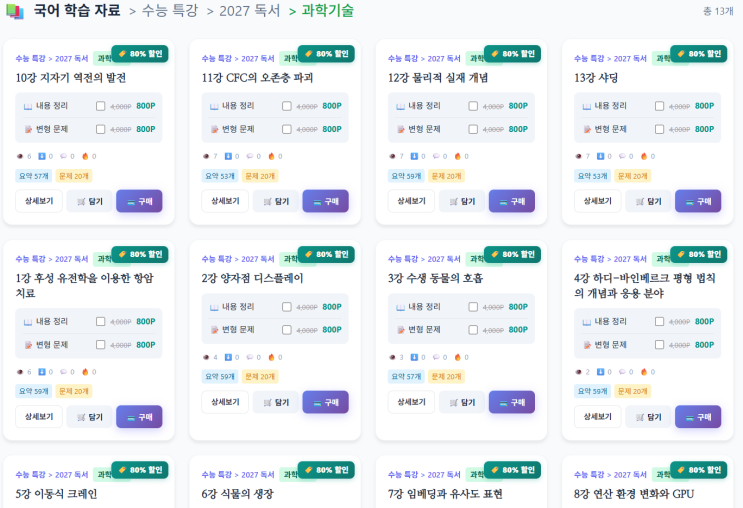Check 변형 문제 box for 12강 물리적 실재 개념
The image size is (743, 508).
click(473, 129)
